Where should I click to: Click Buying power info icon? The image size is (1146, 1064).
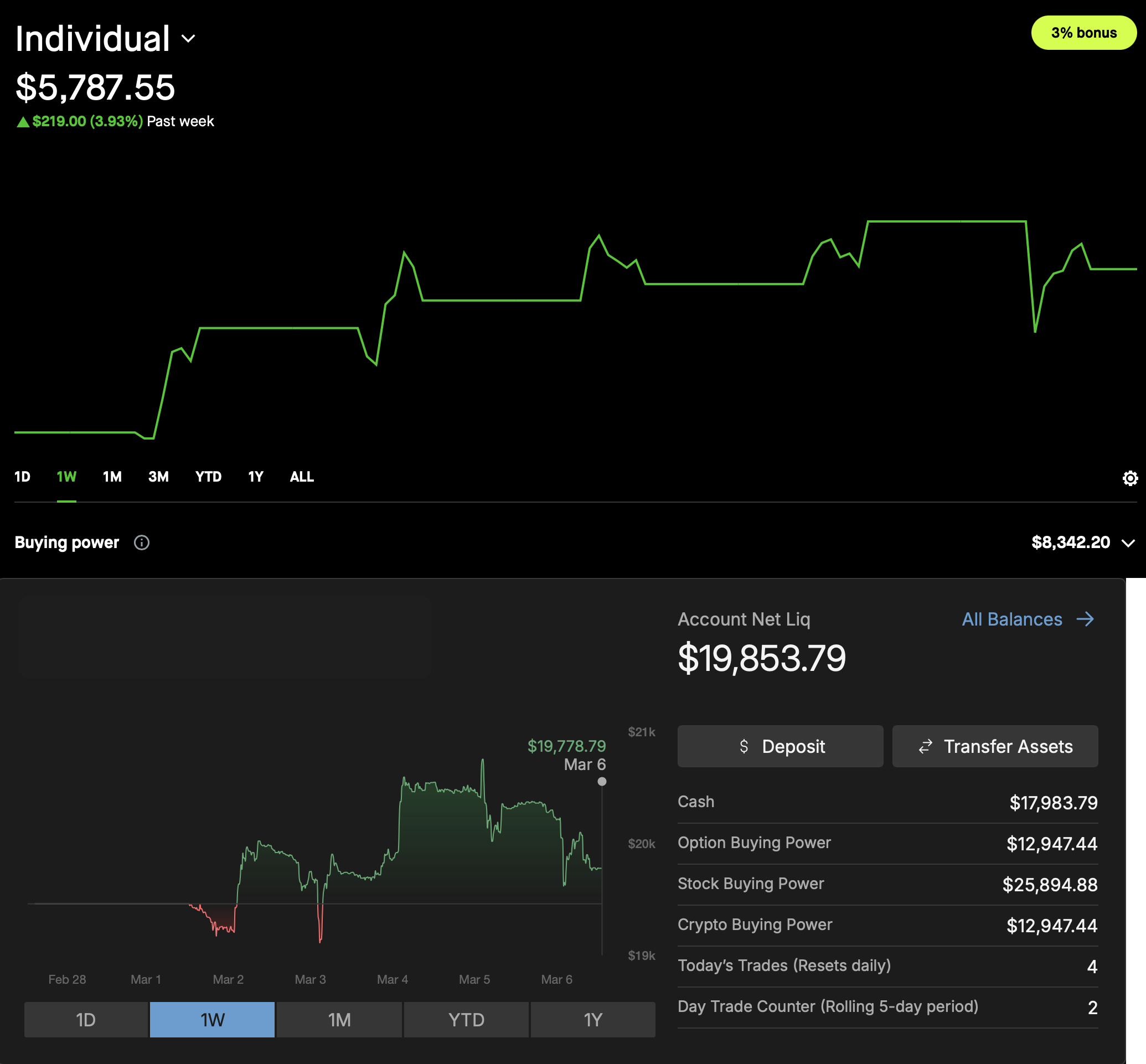(x=142, y=543)
